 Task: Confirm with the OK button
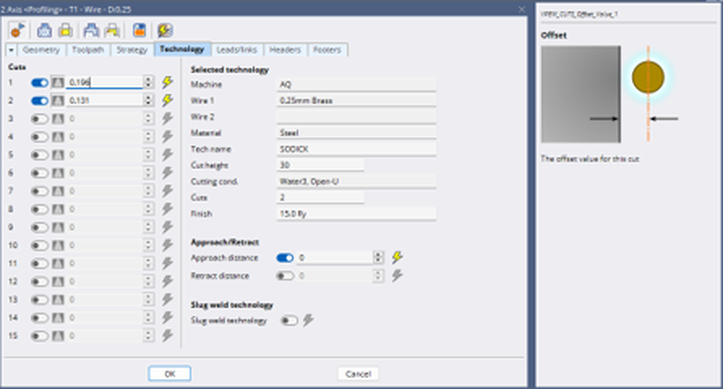pos(170,374)
